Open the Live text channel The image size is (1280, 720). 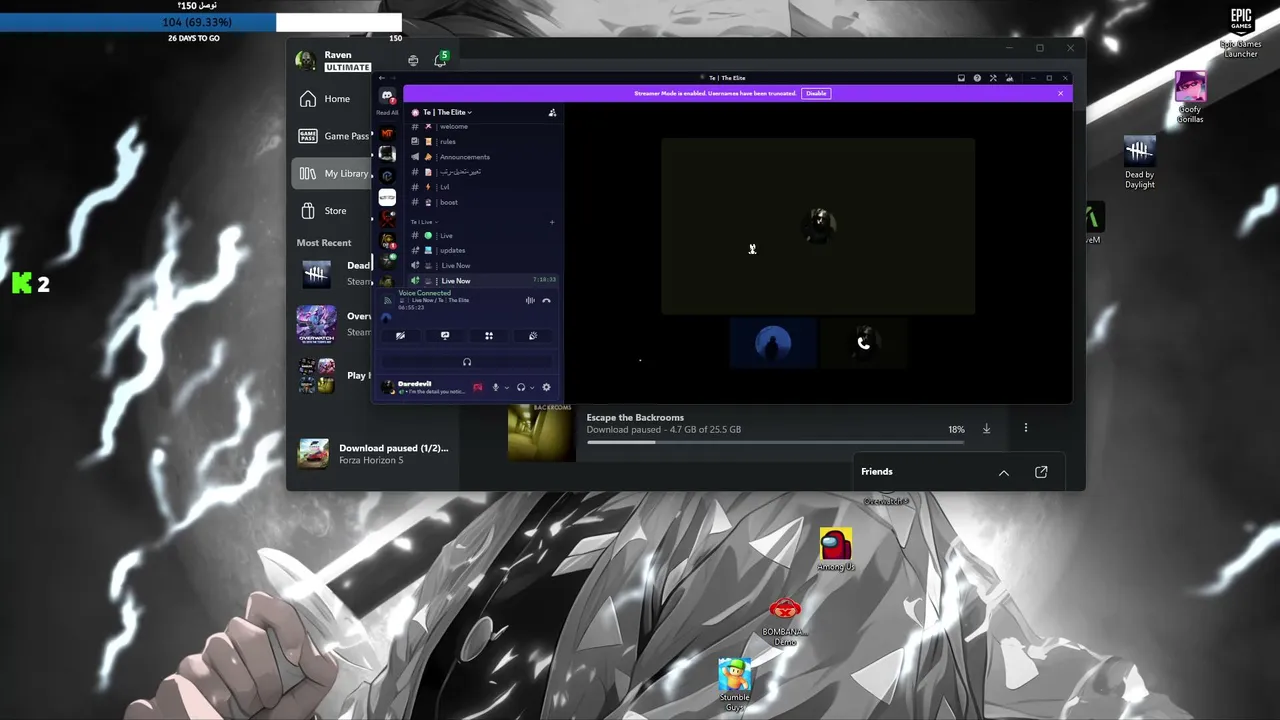click(483, 235)
